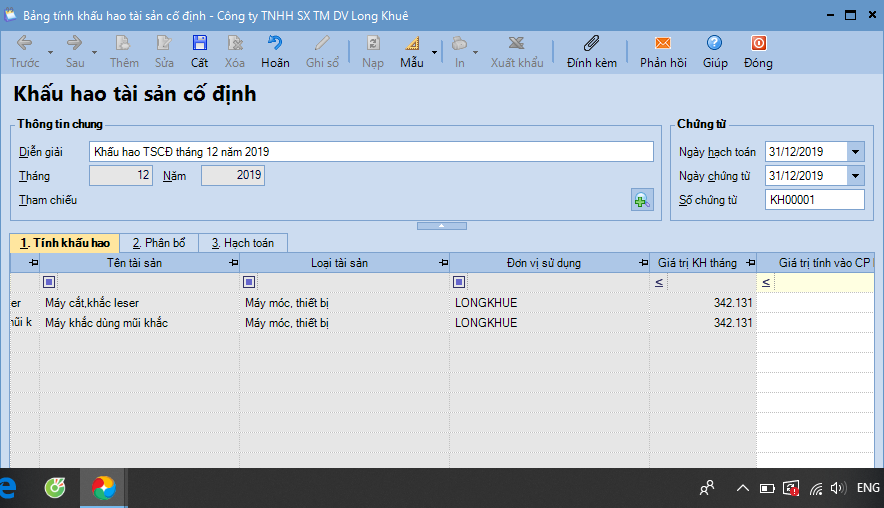Pin the Tên tài sản column

[234, 263]
